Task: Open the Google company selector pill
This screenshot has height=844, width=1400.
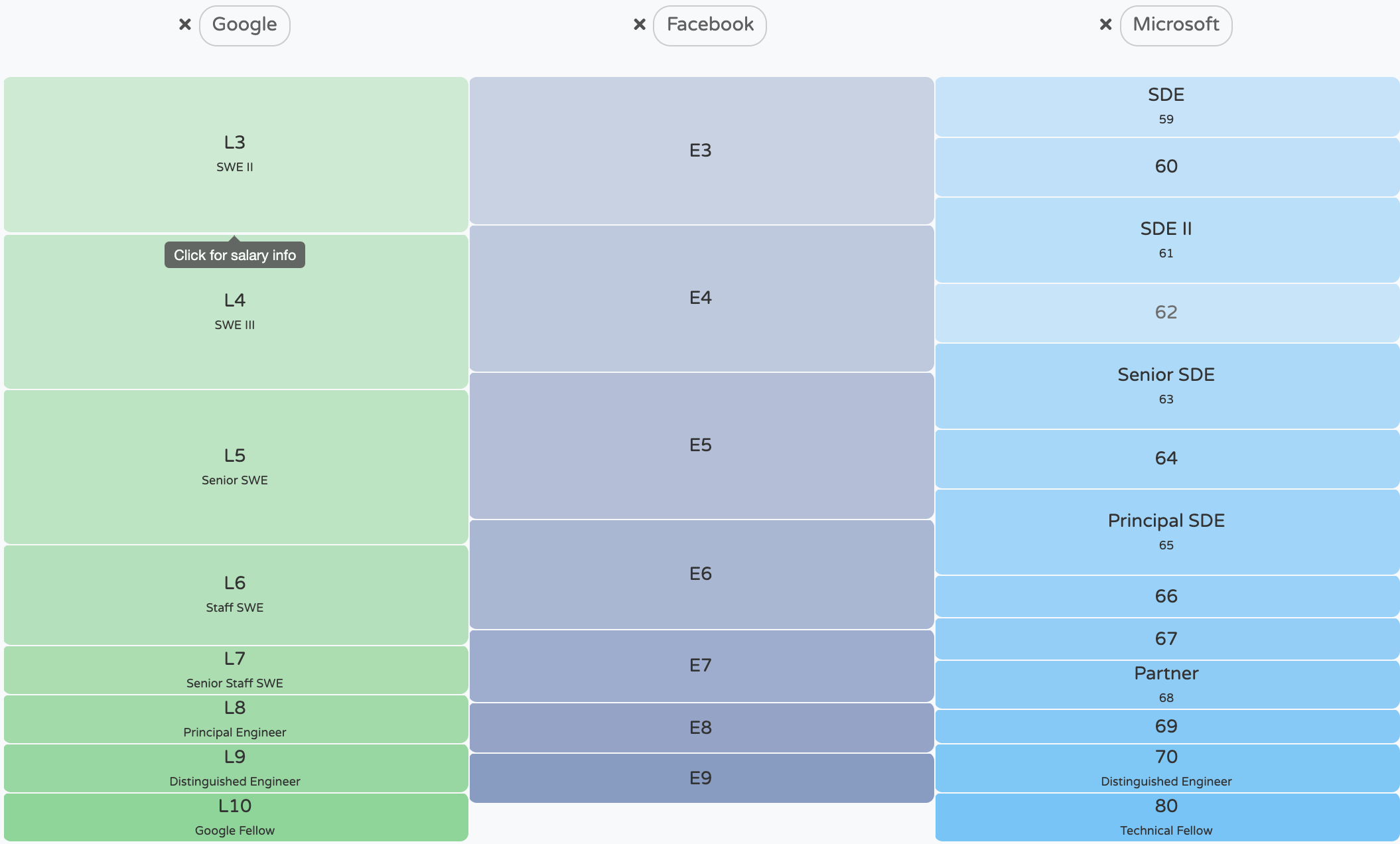Action: click(244, 25)
